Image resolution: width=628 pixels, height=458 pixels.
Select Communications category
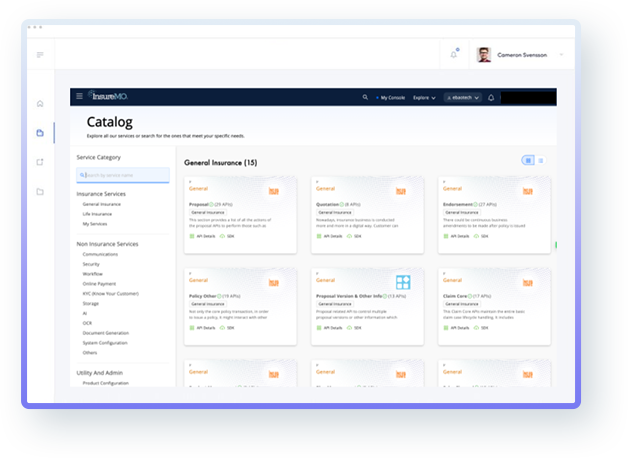click(100, 254)
